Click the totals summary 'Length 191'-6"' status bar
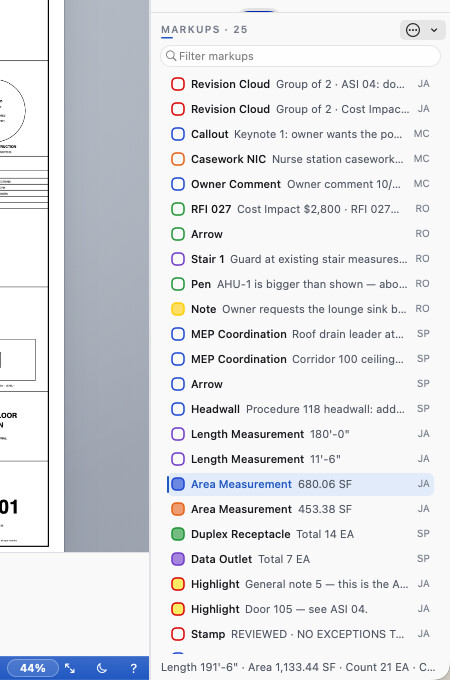 point(298,667)
